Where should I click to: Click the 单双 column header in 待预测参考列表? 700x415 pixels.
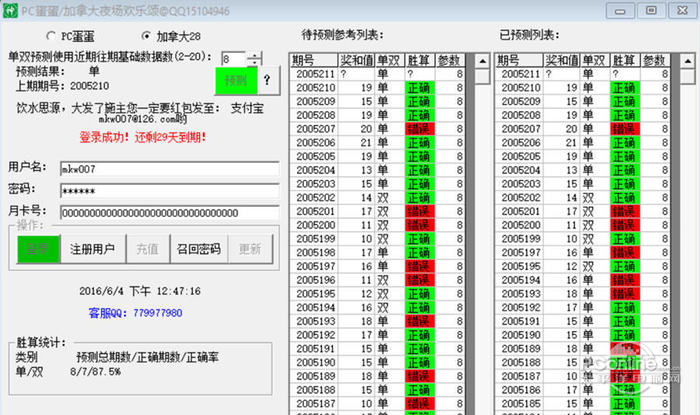pos(389,60)
